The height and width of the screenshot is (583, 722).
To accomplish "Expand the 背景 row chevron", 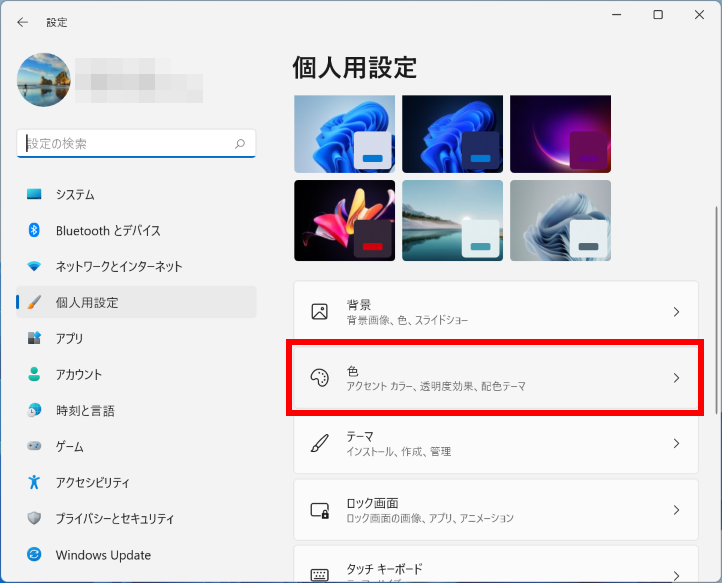I will point(676,312).
